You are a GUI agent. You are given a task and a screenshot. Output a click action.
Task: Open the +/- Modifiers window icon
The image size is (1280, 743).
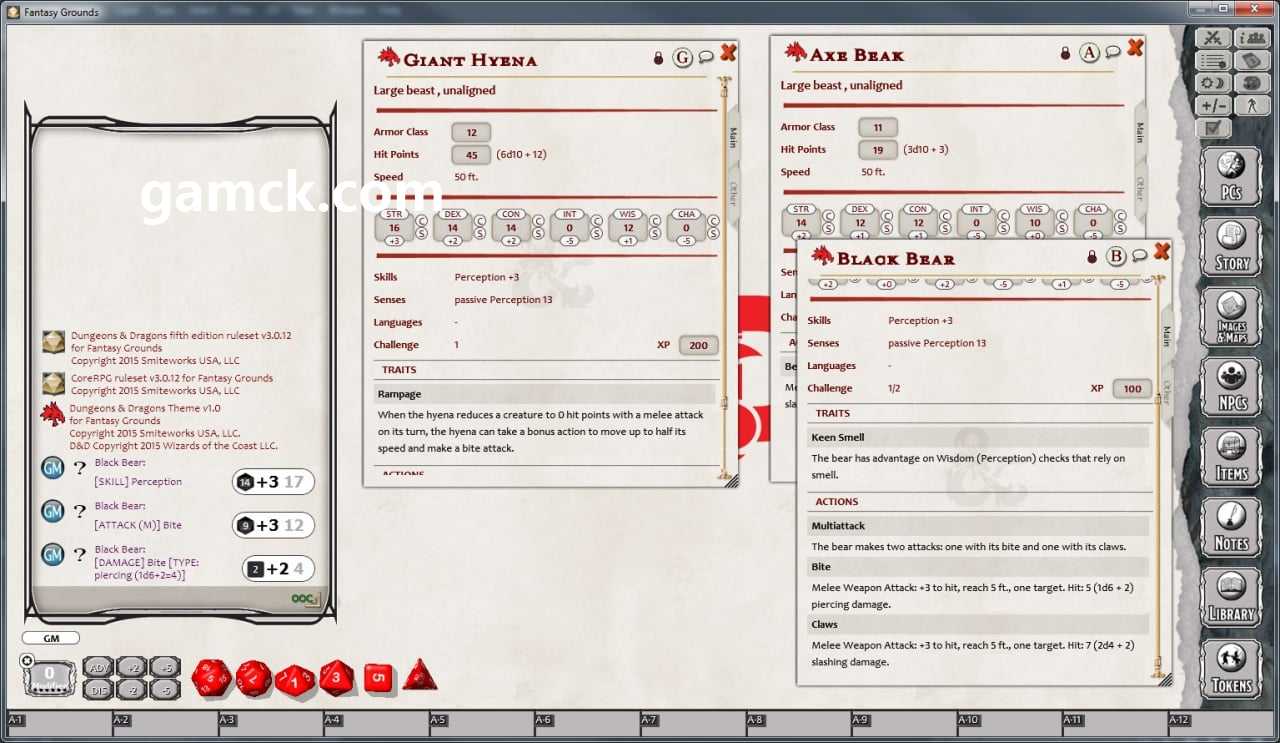(1213, 105)
